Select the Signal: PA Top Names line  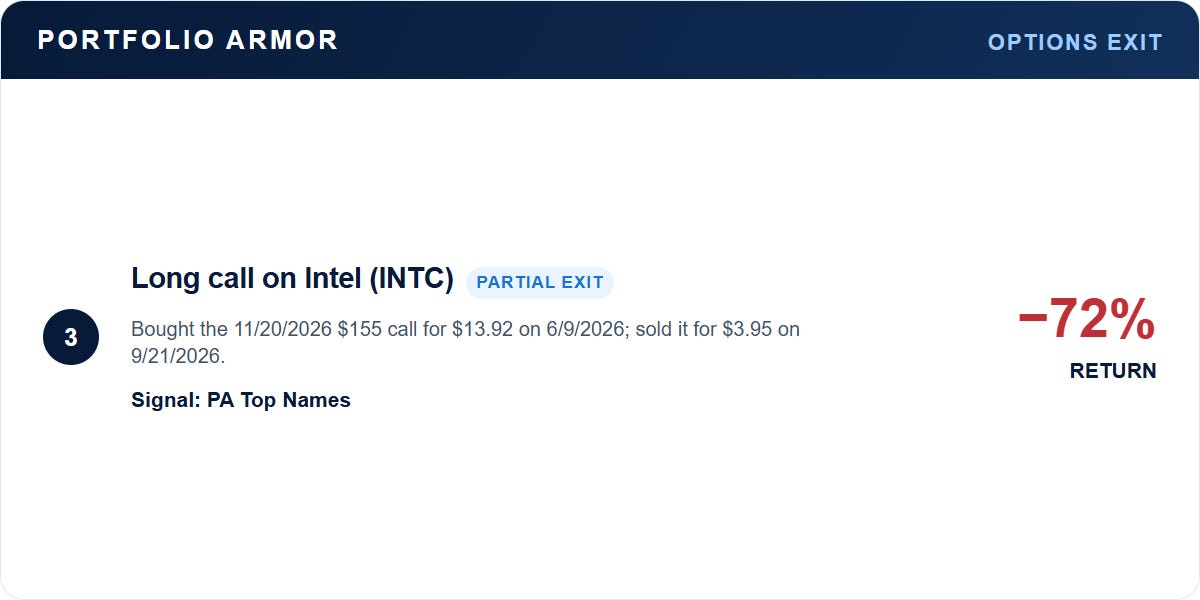coord(241,400)
